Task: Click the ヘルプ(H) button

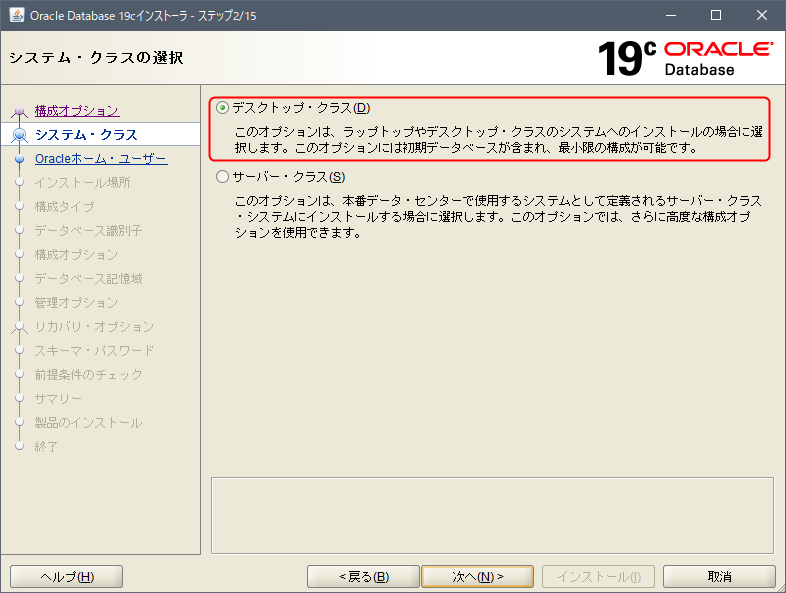Action: tap(67, 576)
